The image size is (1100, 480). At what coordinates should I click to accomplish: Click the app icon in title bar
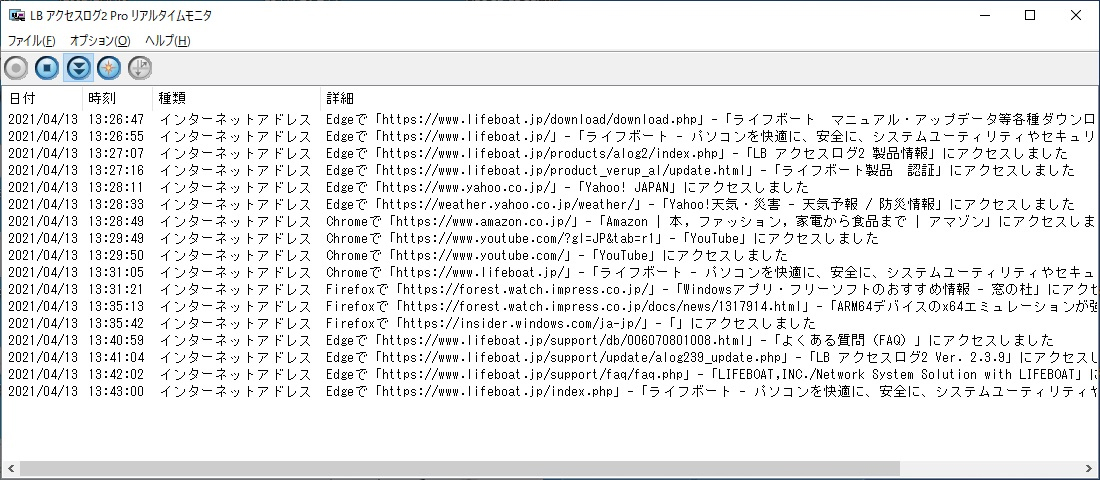(x=15, y=15)
